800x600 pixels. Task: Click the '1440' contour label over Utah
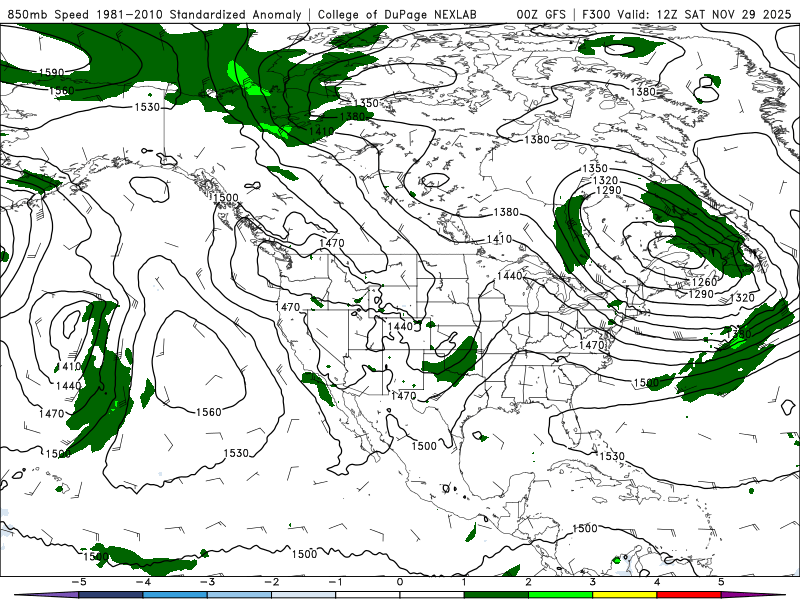click(x=400, y=327)
